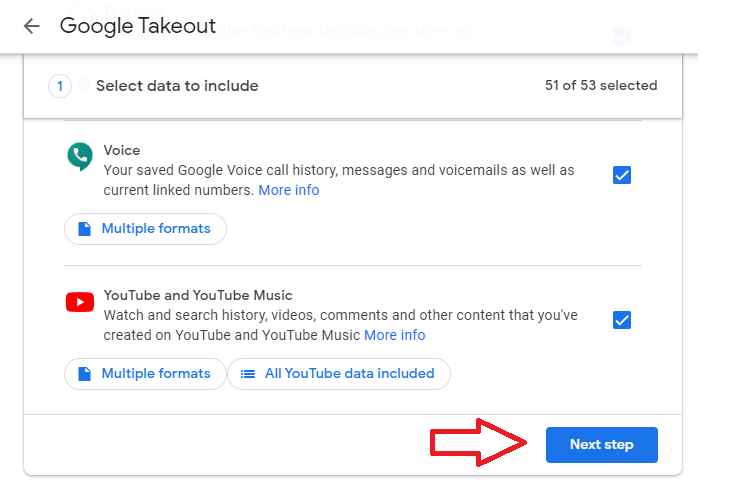Click the Google Voice phone icon
The image size is (748, 483).
[80, 156]
